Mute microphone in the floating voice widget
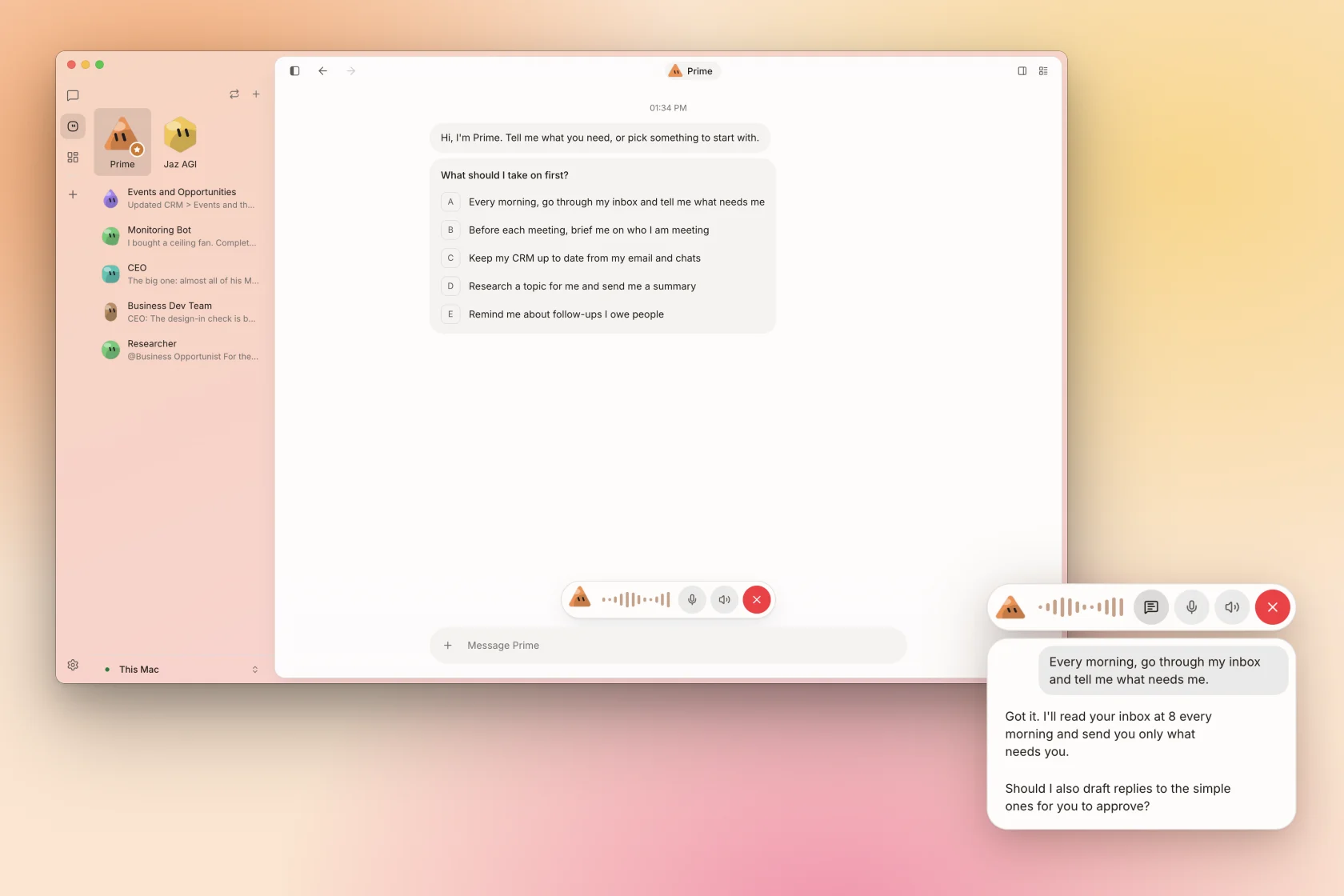 click(1192, 607)
